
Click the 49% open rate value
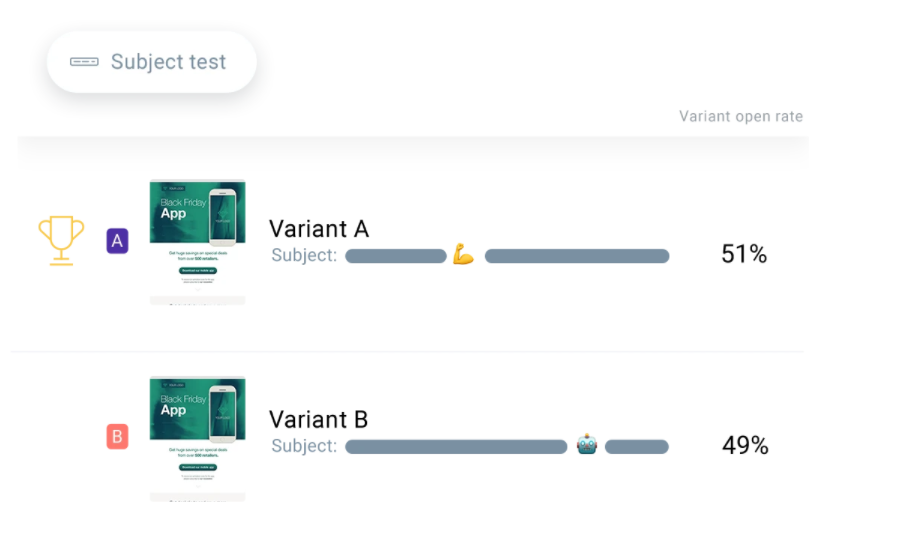click(745, 446)
